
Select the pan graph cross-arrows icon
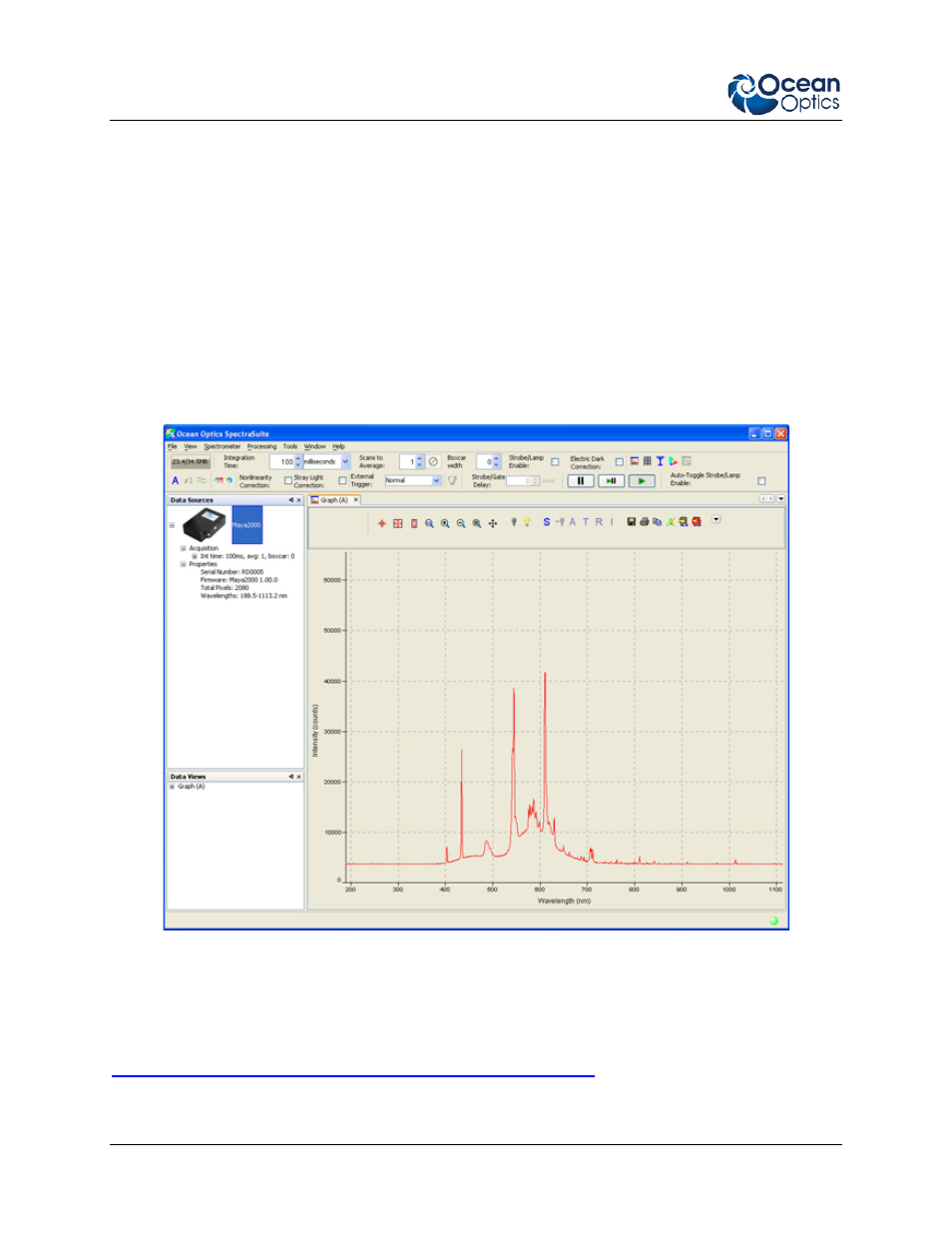(x=493, y=523)
